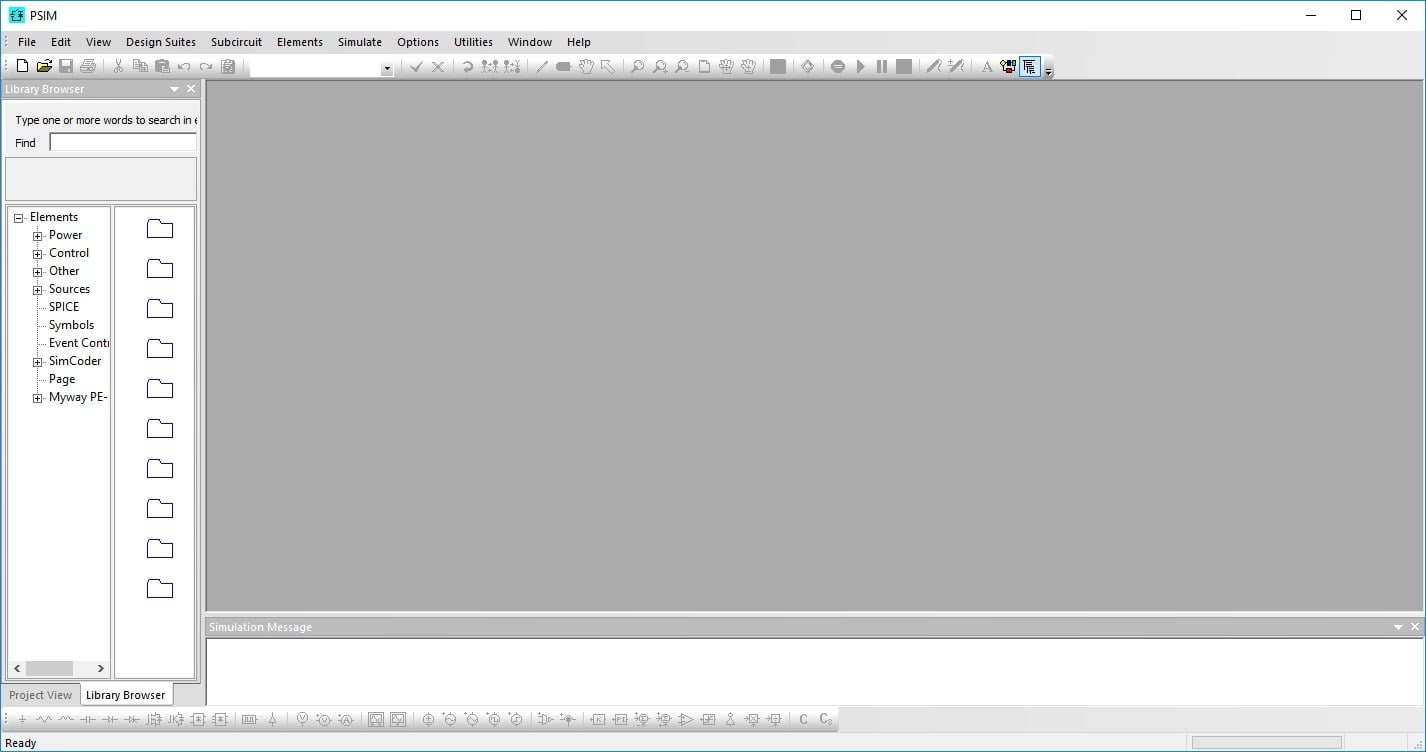Expand the Myway PE- tree node

37,398
